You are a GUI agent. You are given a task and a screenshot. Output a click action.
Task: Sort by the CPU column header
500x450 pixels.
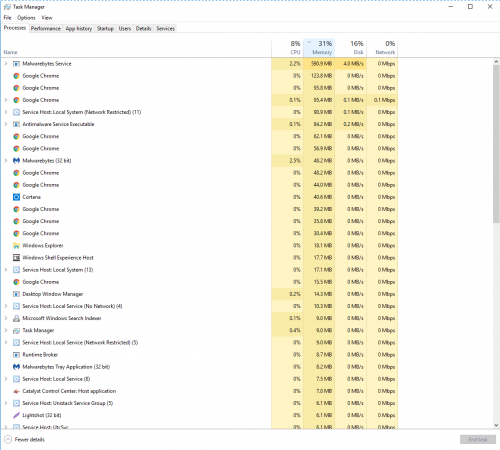click(x=287, y=48)
